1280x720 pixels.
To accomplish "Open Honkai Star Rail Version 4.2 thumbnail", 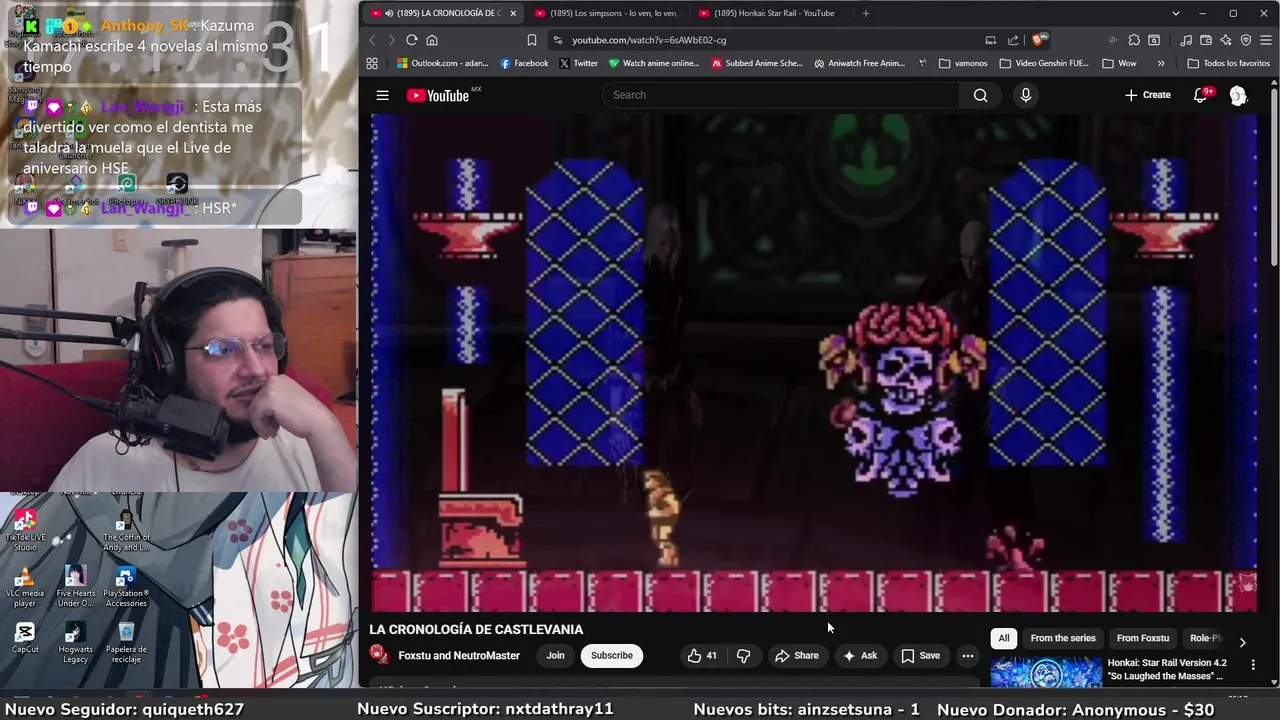I will click(1046, 672).
